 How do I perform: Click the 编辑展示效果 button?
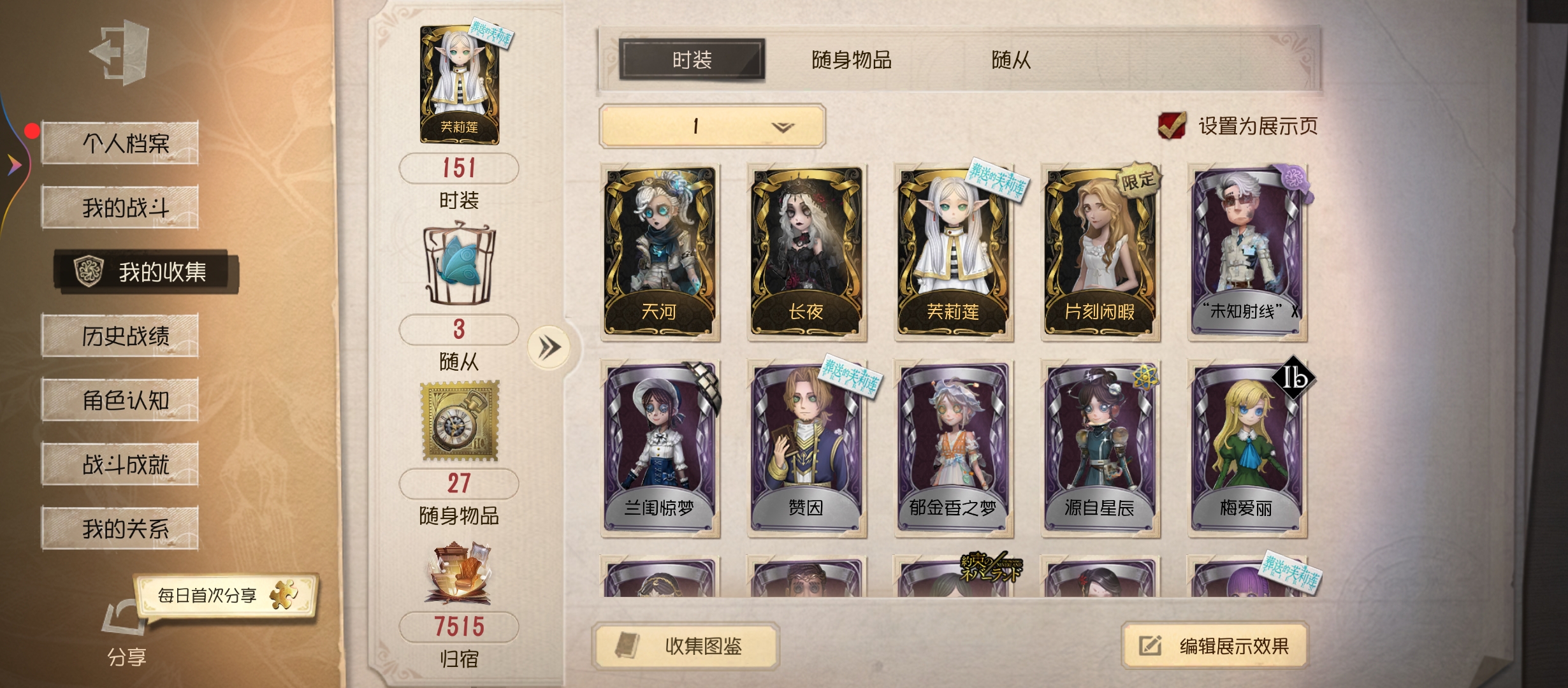point(1215,645)
